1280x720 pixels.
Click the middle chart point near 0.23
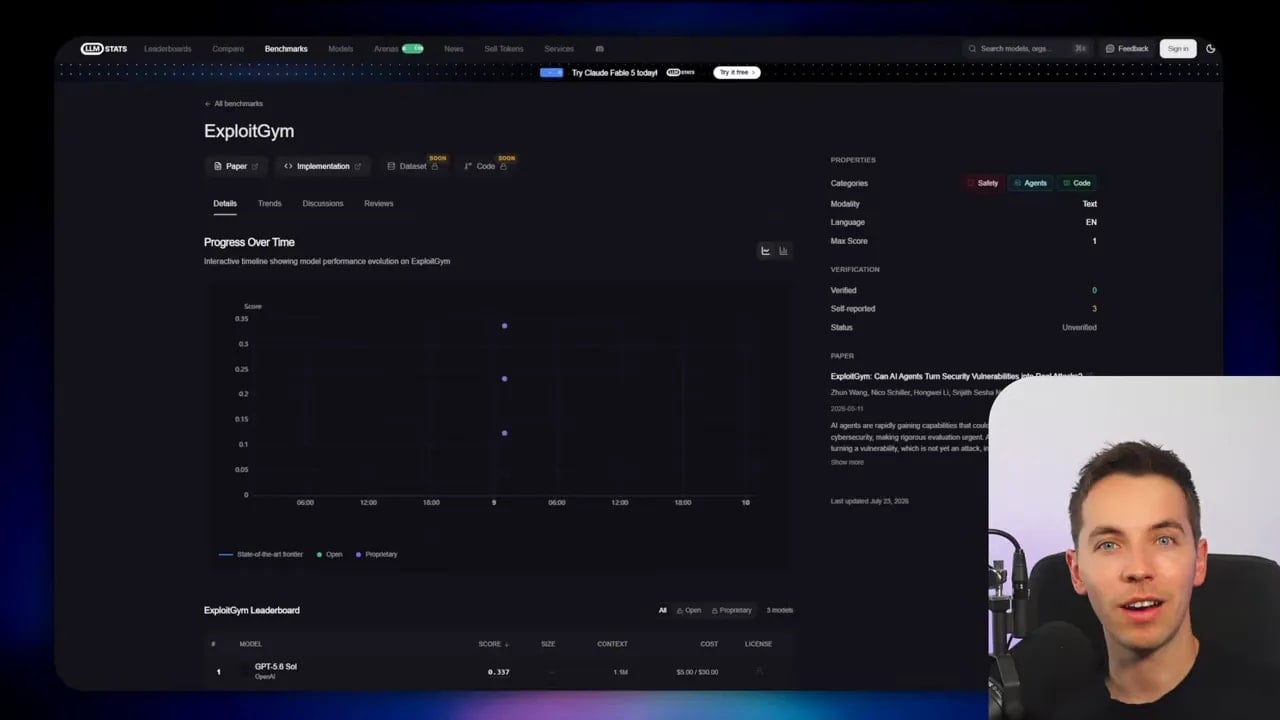505,379
